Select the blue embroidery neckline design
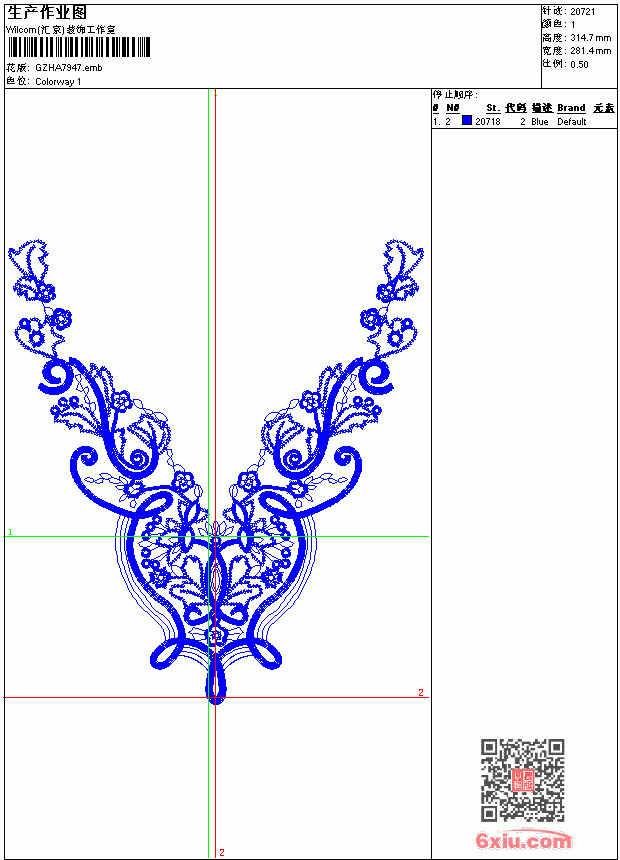 click(x=216, y=472)
